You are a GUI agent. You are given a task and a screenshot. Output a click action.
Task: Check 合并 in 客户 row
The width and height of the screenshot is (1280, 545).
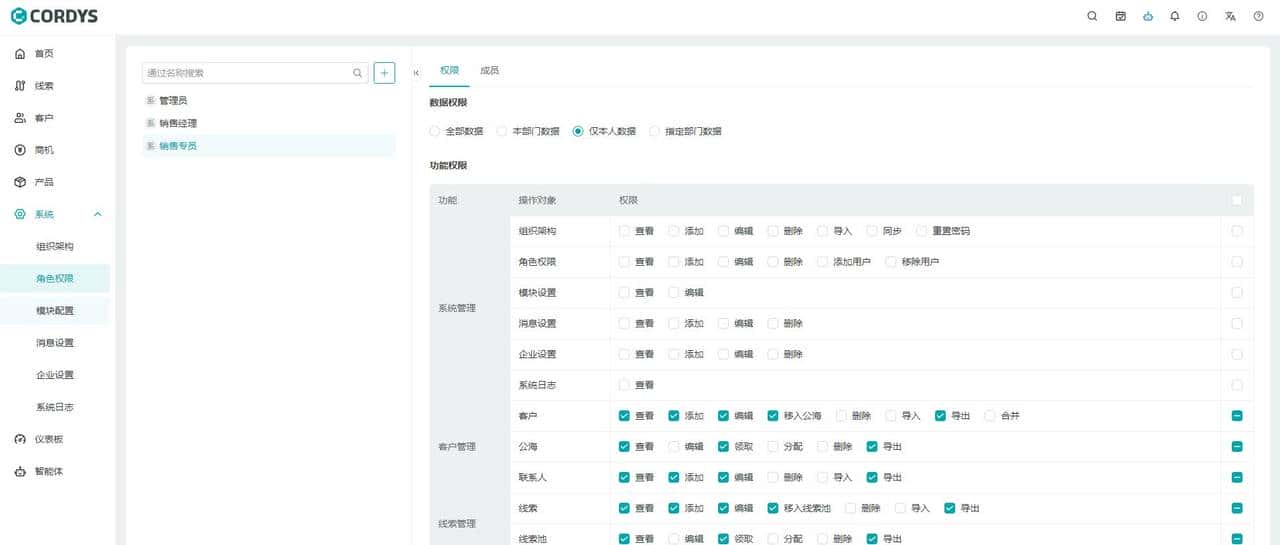click(991, 416)
